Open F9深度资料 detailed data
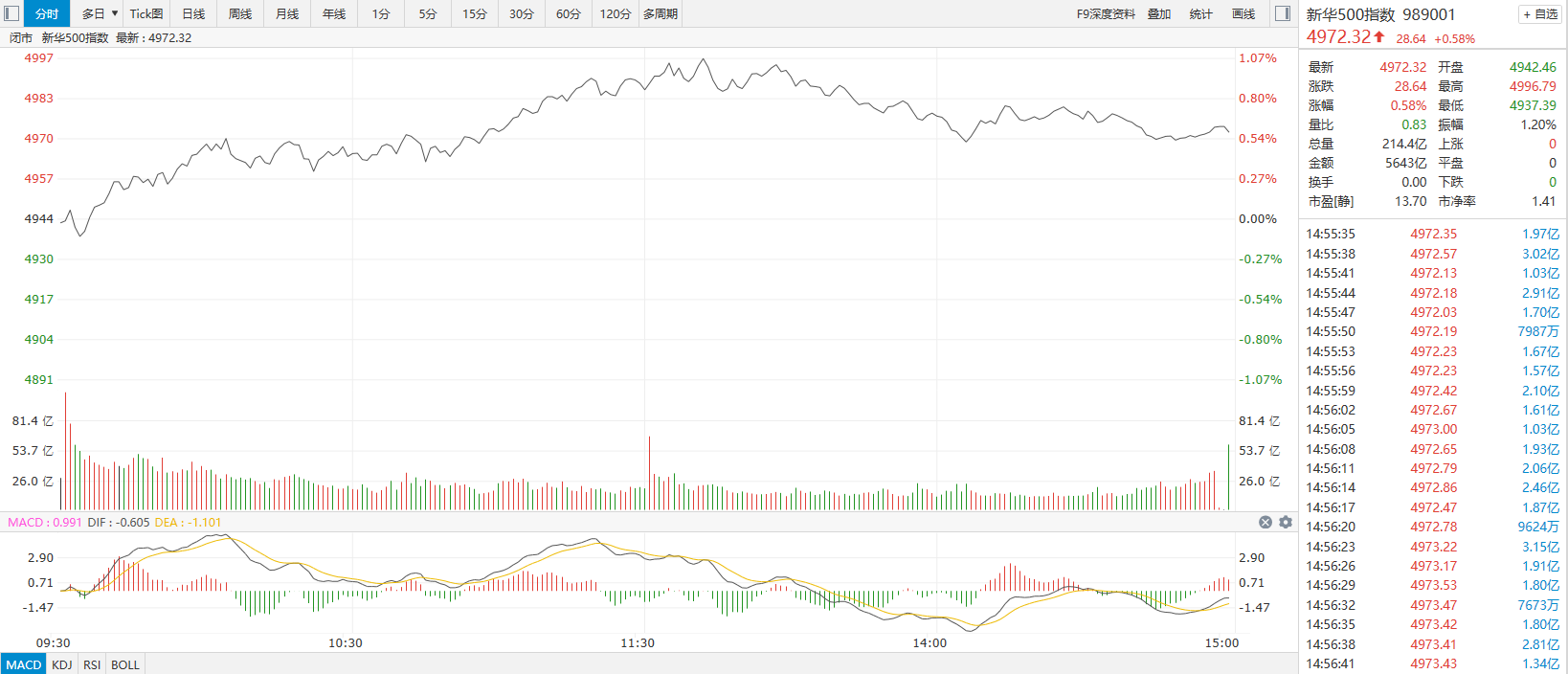This screenshot has width=1568, height=674. click(1106, 13)
